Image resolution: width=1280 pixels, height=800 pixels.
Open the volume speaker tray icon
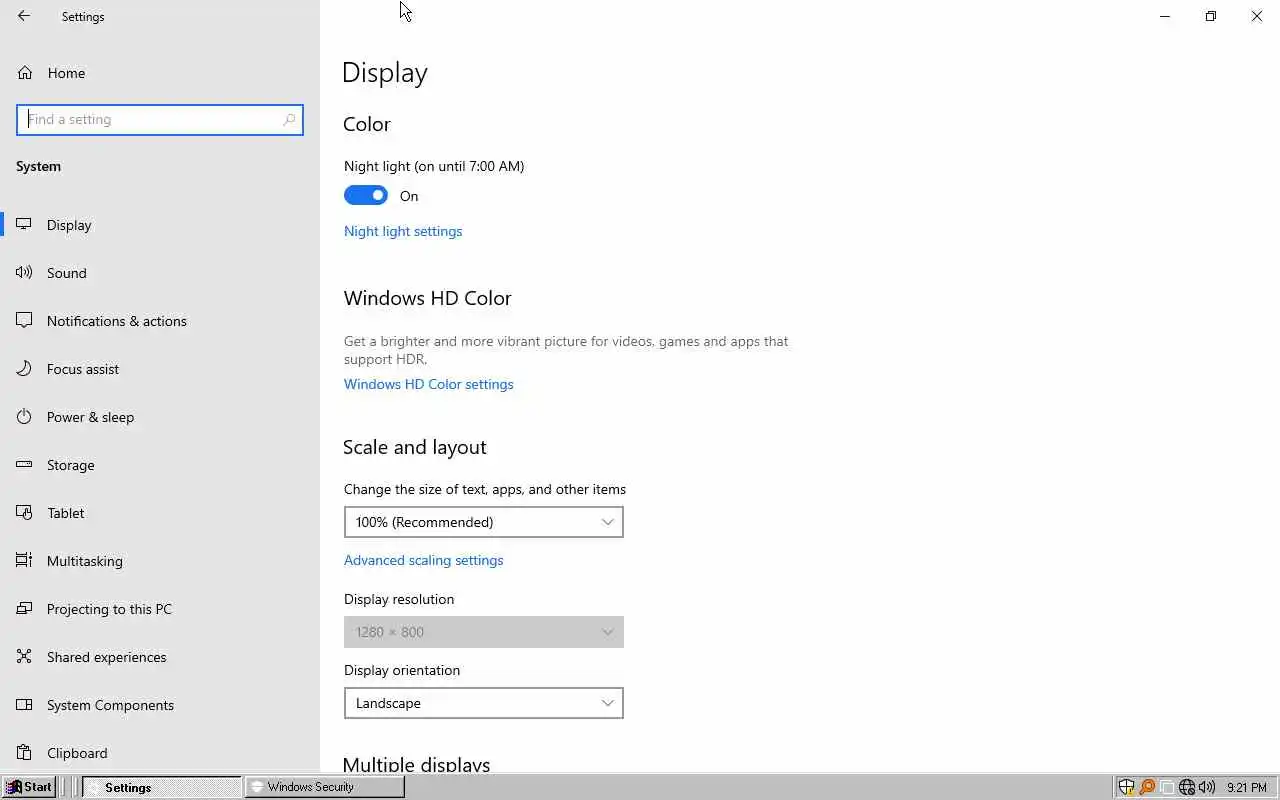pyautogui.click(x=1207, y=787)
